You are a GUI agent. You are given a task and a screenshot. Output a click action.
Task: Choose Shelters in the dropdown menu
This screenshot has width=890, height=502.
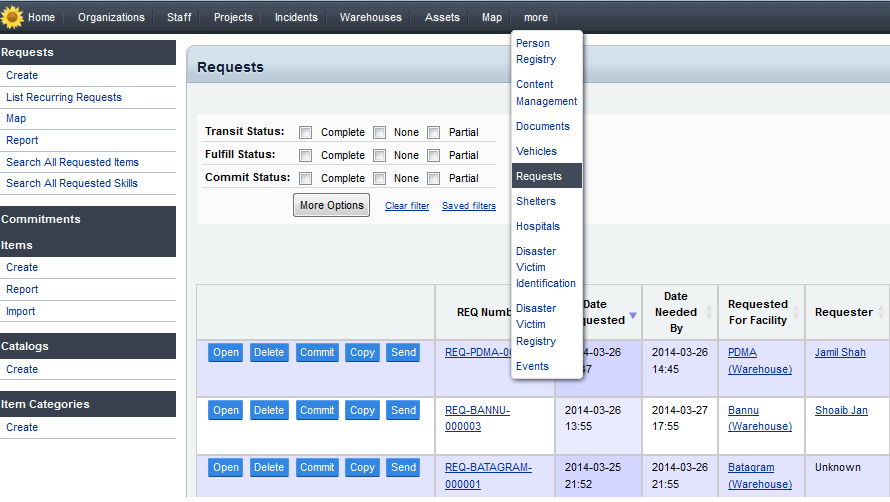tap(535, 201)
